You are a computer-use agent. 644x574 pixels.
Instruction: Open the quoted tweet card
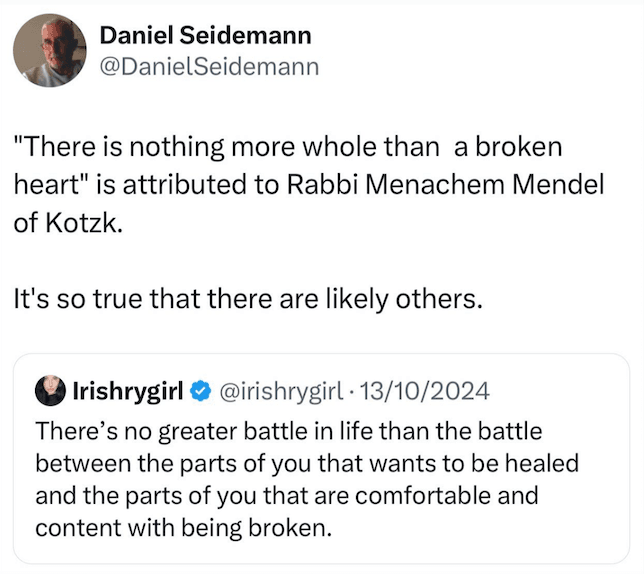click(x=322, y=458)
